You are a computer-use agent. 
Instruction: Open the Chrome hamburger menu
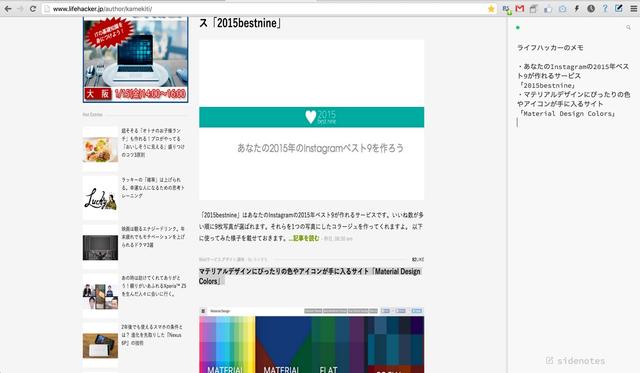tap(634, 9)
